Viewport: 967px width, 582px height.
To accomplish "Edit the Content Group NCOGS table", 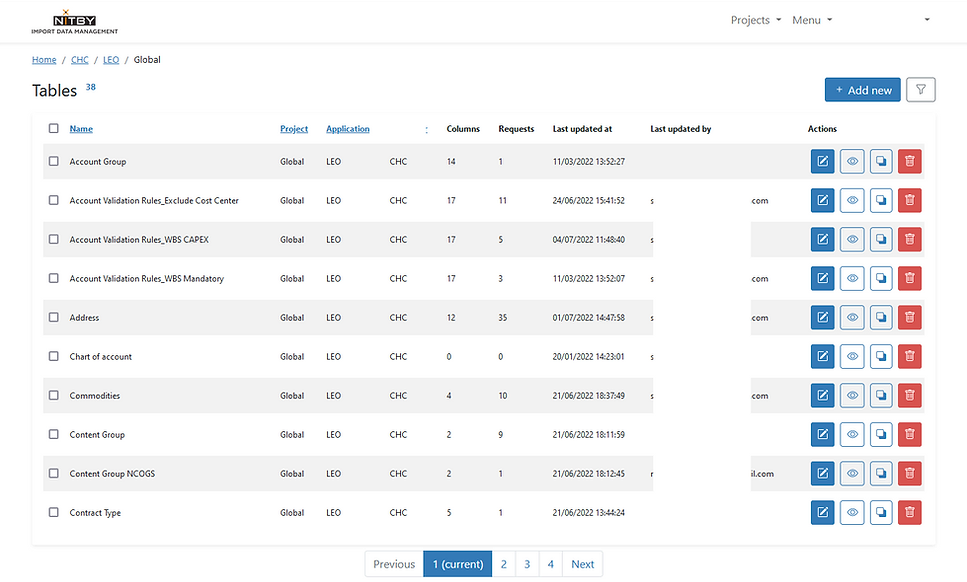I will pos(822,473).
